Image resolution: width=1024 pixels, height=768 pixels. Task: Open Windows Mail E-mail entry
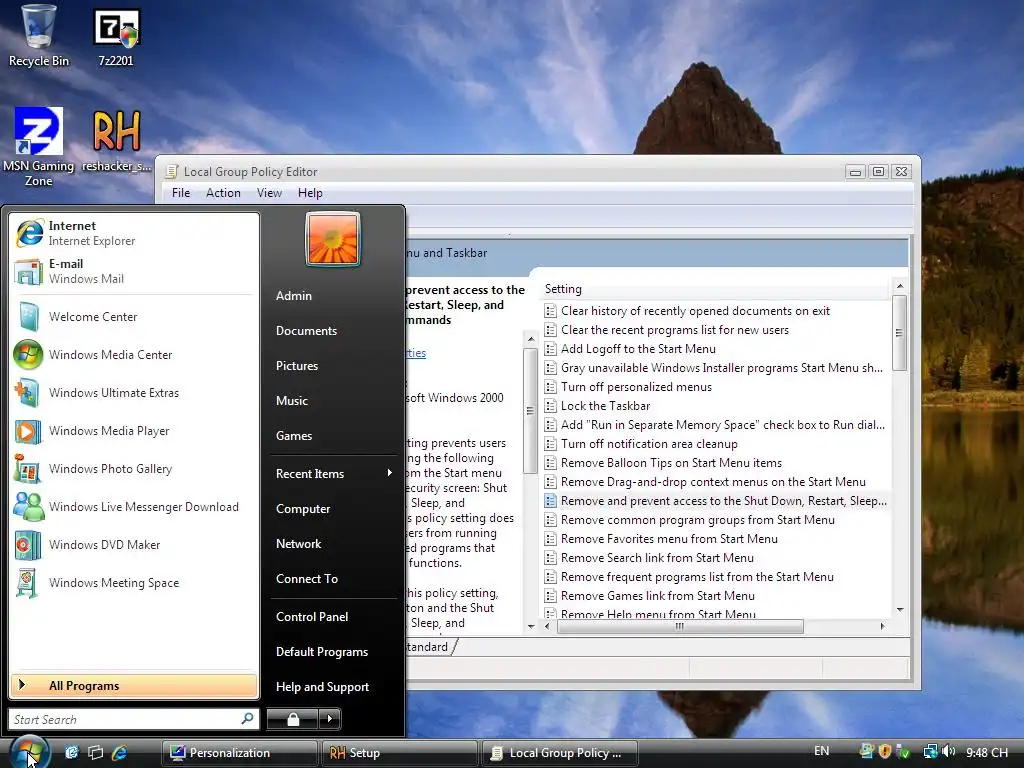click(134, 271)
